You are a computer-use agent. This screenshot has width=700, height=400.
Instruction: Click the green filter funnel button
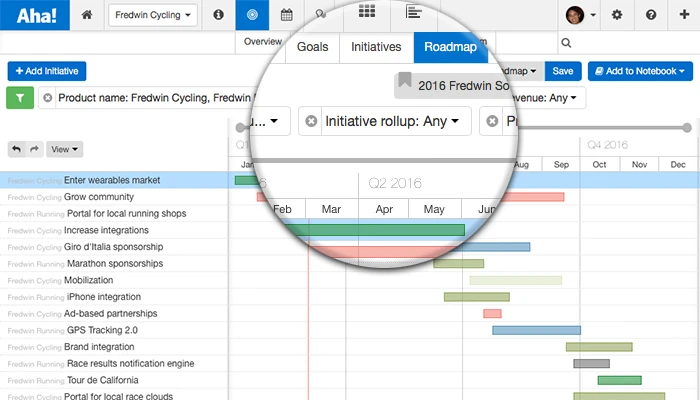20,98
